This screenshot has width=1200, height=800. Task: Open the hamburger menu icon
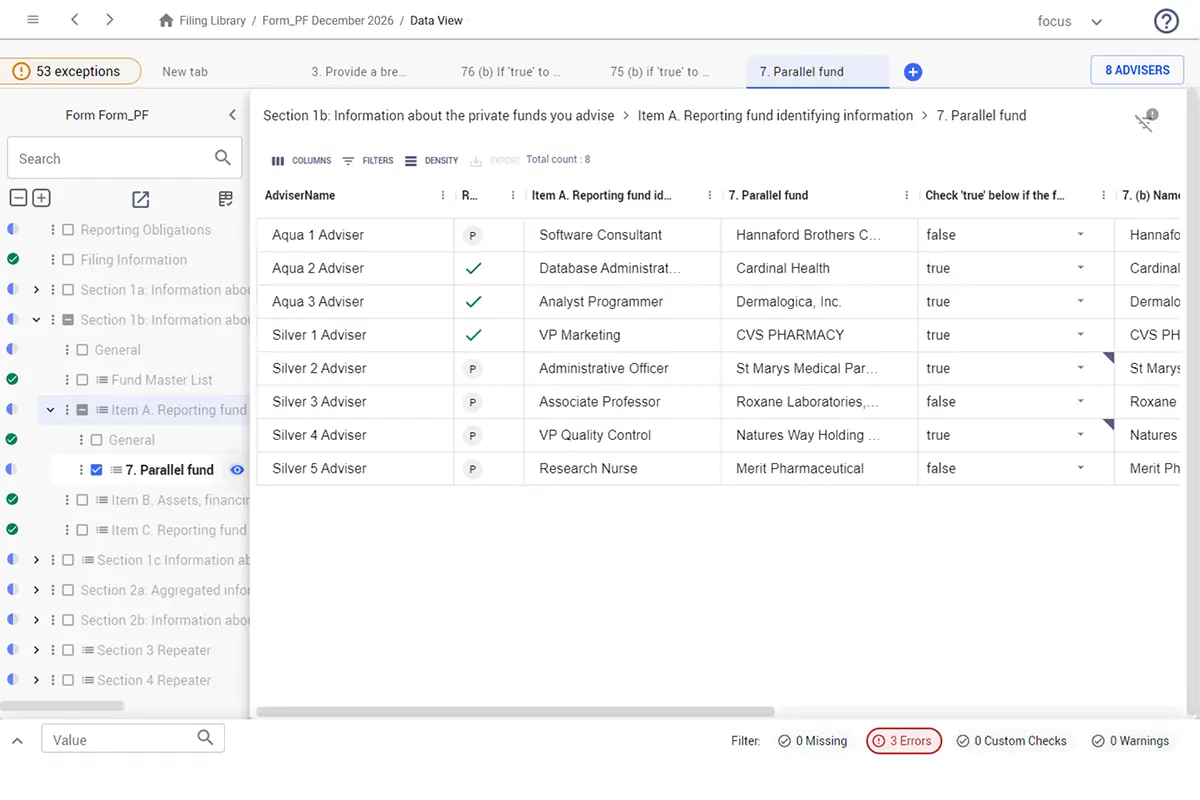coord(33,20)
